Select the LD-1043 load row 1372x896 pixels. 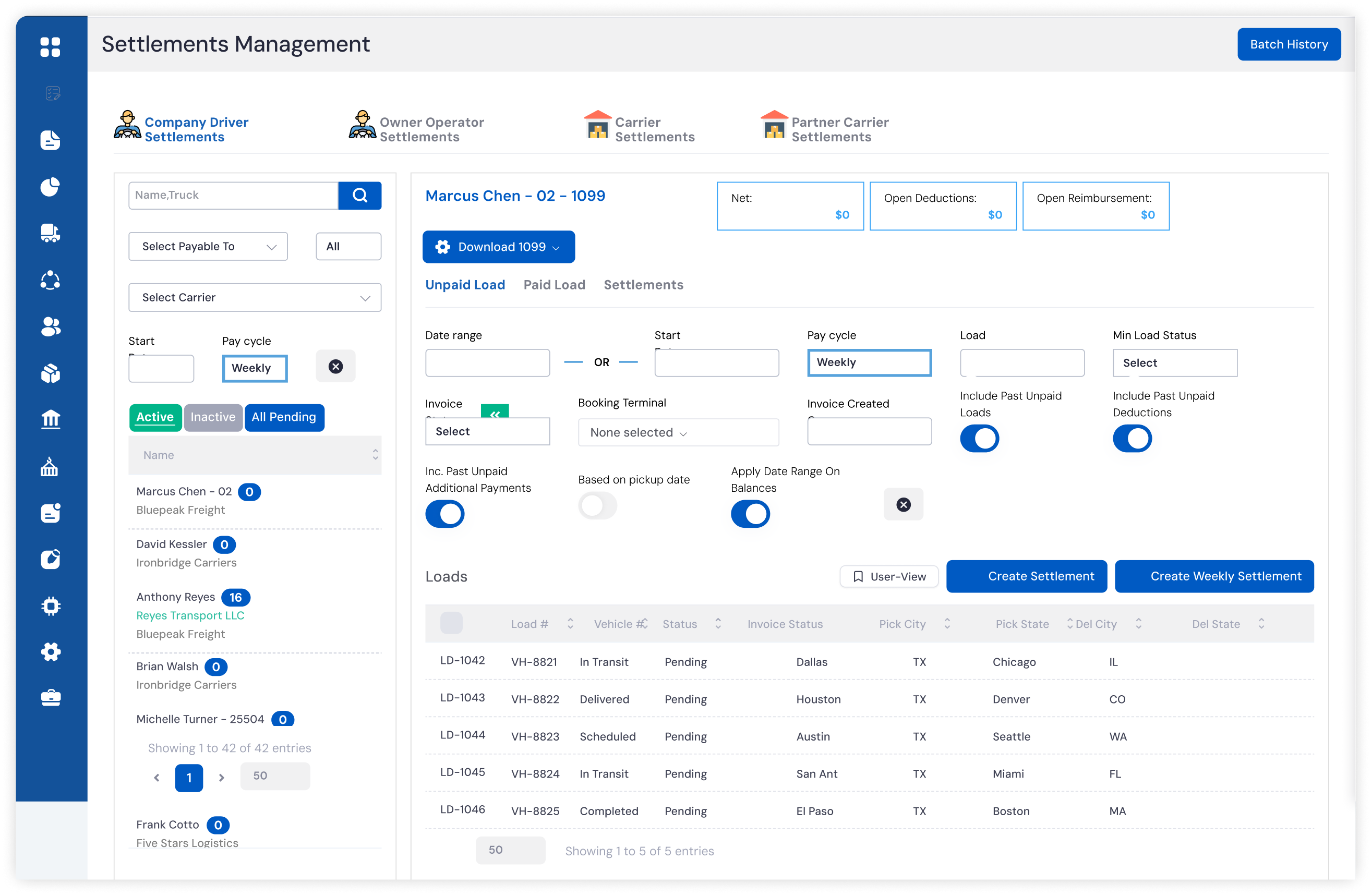869,698
